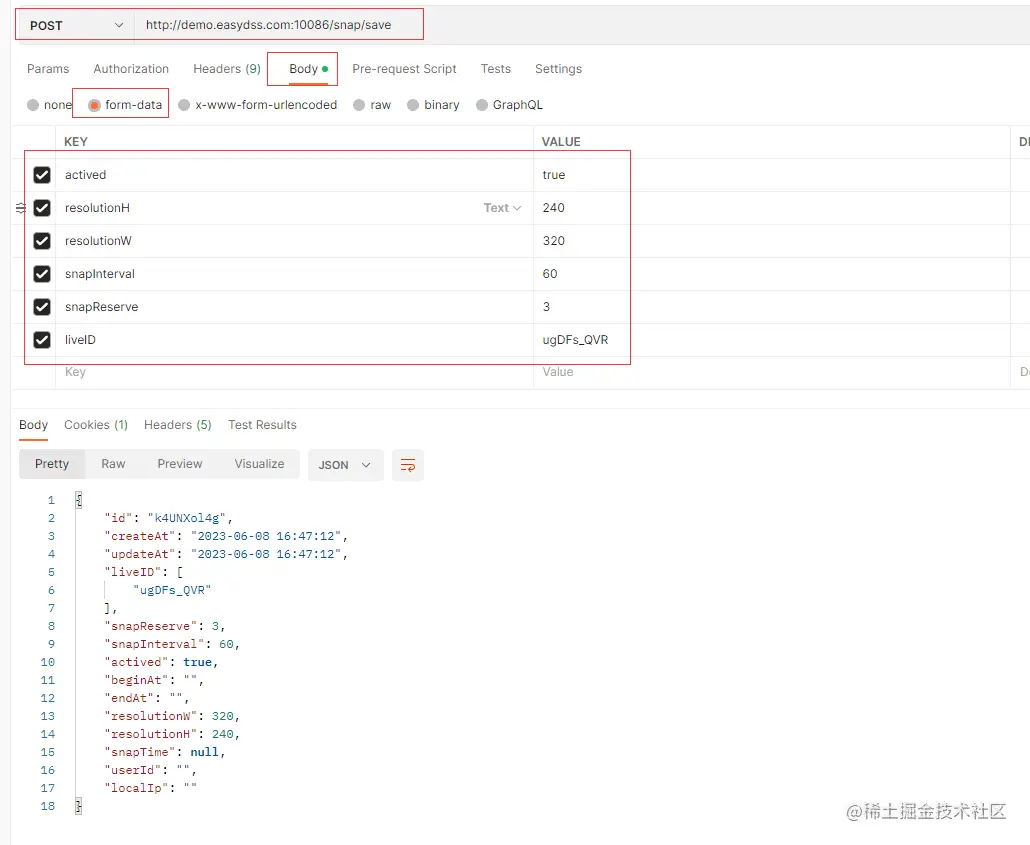Switch response view to Preview
1030x845 pixels.
179,464
